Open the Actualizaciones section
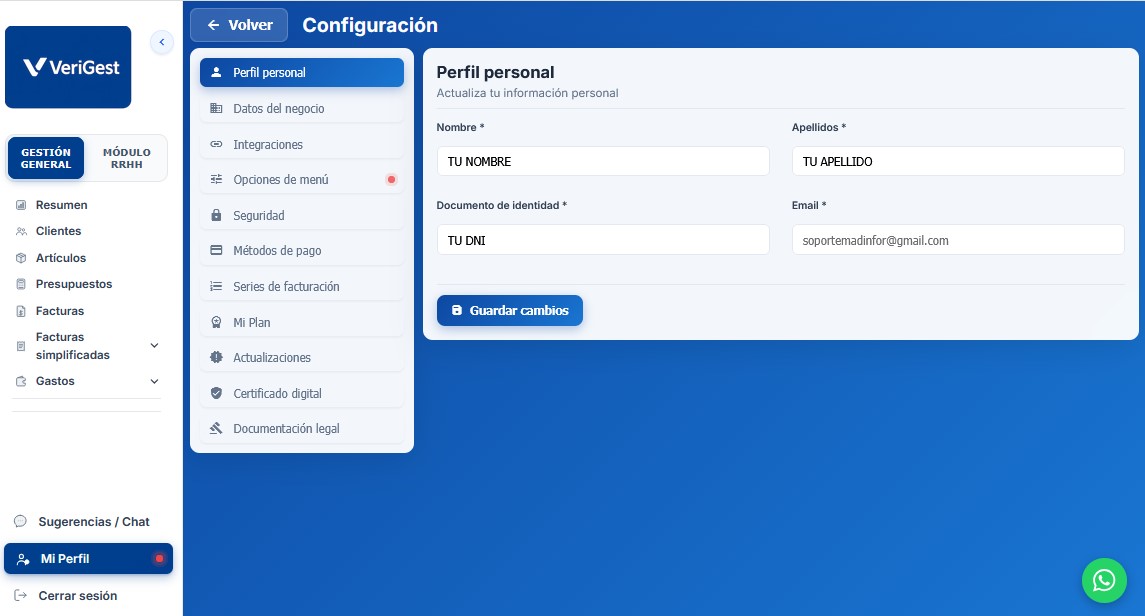The width and height of the screenshot is (1145, 616). tap(302, 358)
